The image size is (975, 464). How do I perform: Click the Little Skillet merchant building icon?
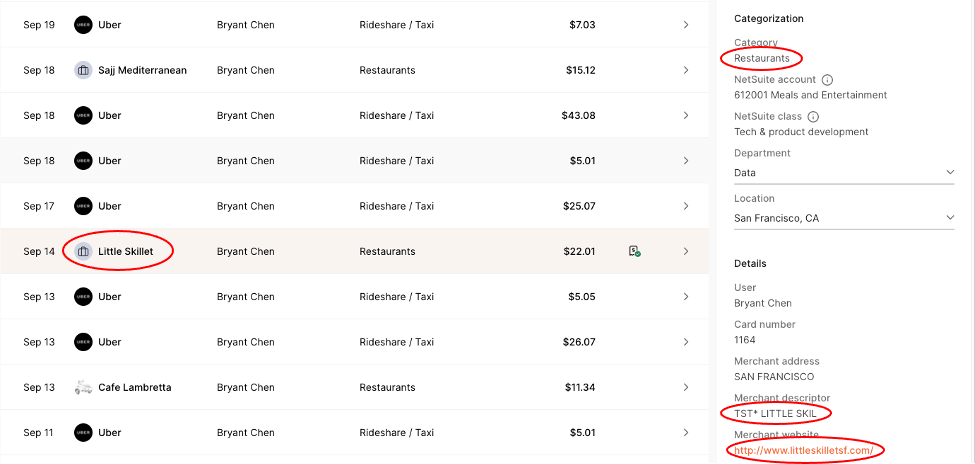coord(83,251)
